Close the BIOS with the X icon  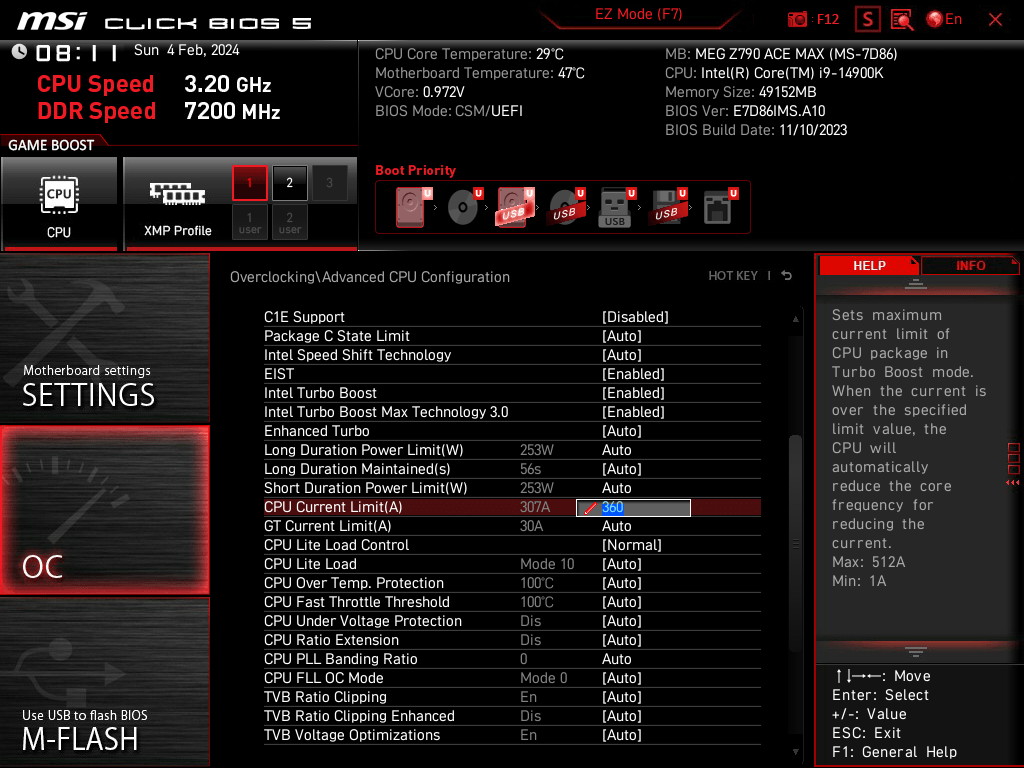tap(995, 20)
